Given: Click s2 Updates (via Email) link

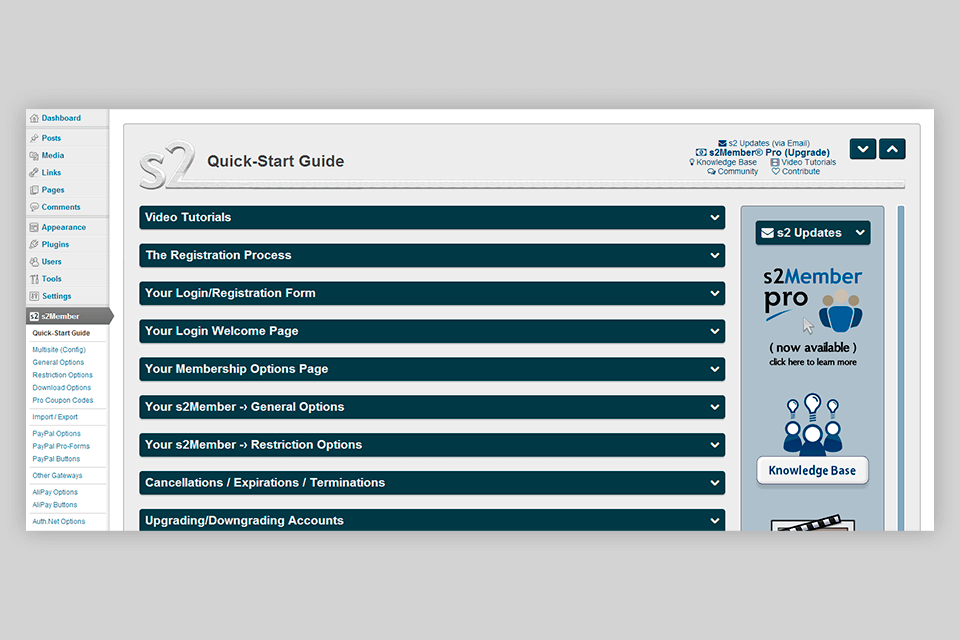Looking at the screenshot, I should [x=763, y=143].
